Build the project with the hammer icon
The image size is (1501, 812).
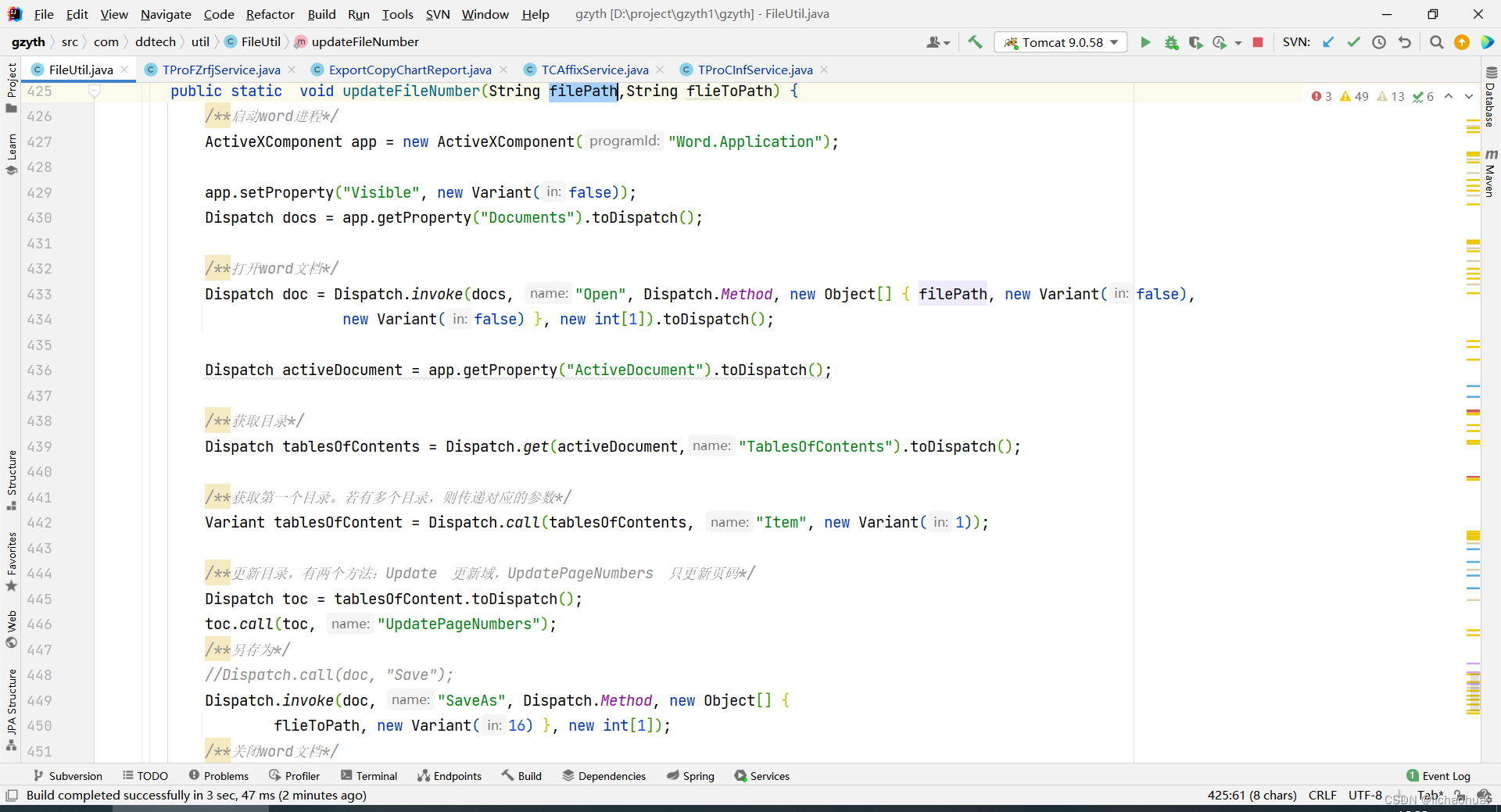[975, 42]
